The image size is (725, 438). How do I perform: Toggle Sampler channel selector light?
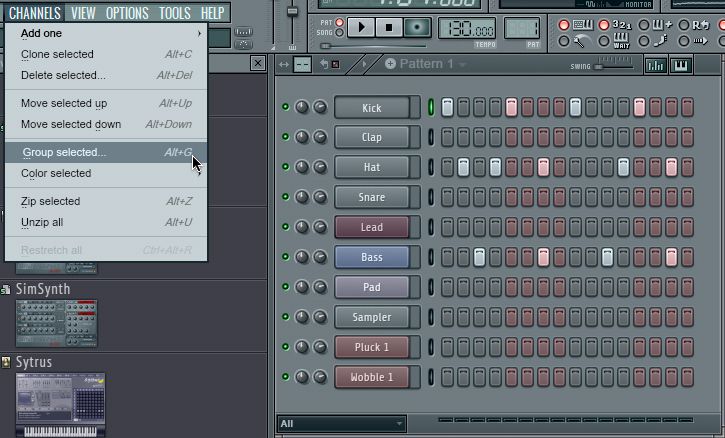[x=431, y=317]
